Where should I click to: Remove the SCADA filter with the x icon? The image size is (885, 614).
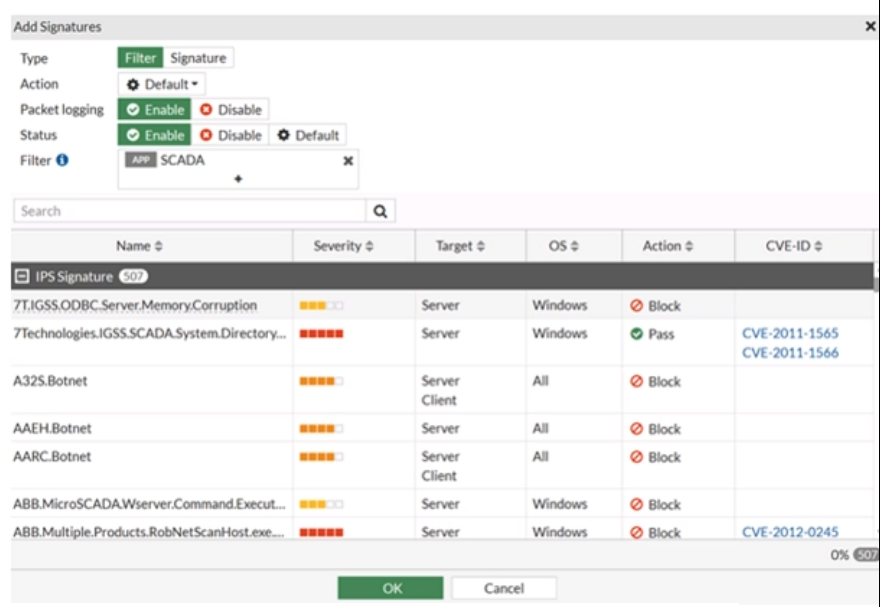(348, 160)
